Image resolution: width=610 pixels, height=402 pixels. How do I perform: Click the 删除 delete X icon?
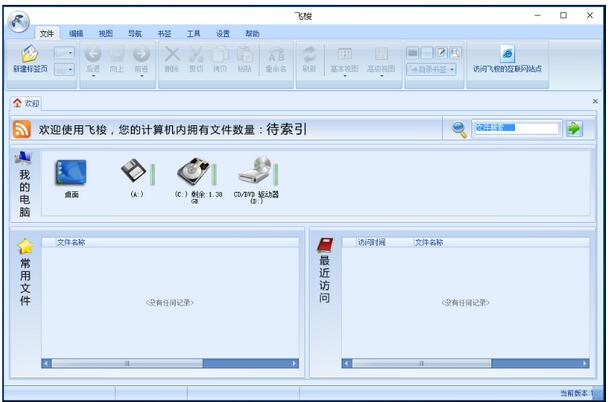coord(172,54)
